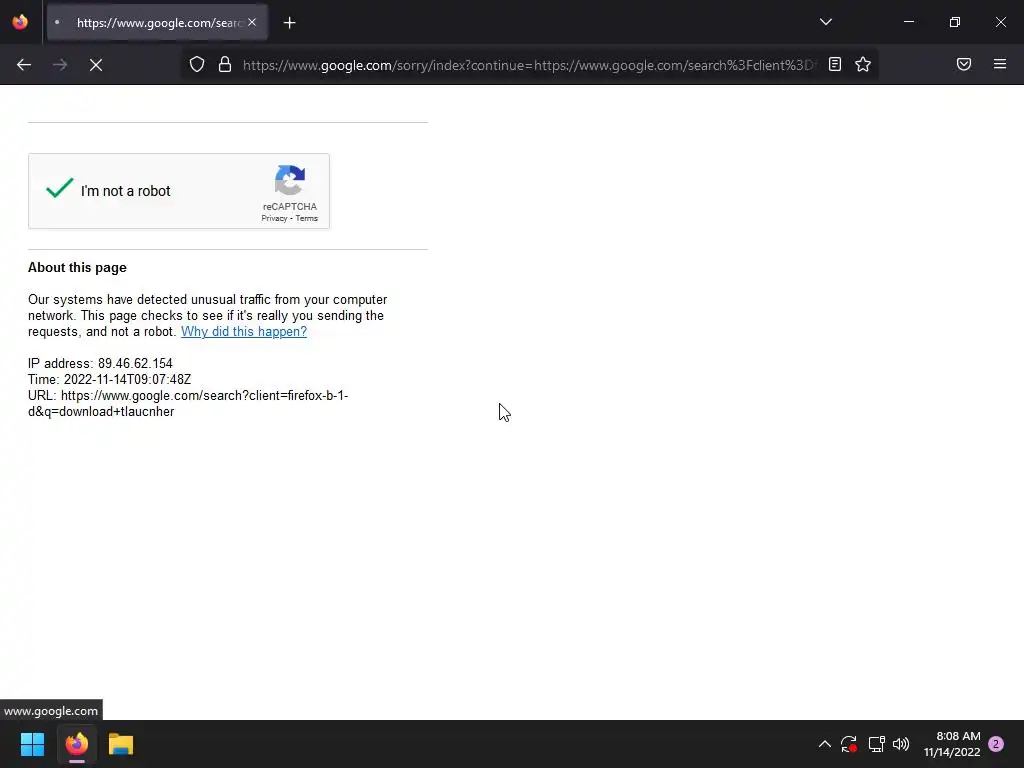This screenshot has width=1024, height=768.
Task: View site security via padlock icon
Action: point(225,65)
